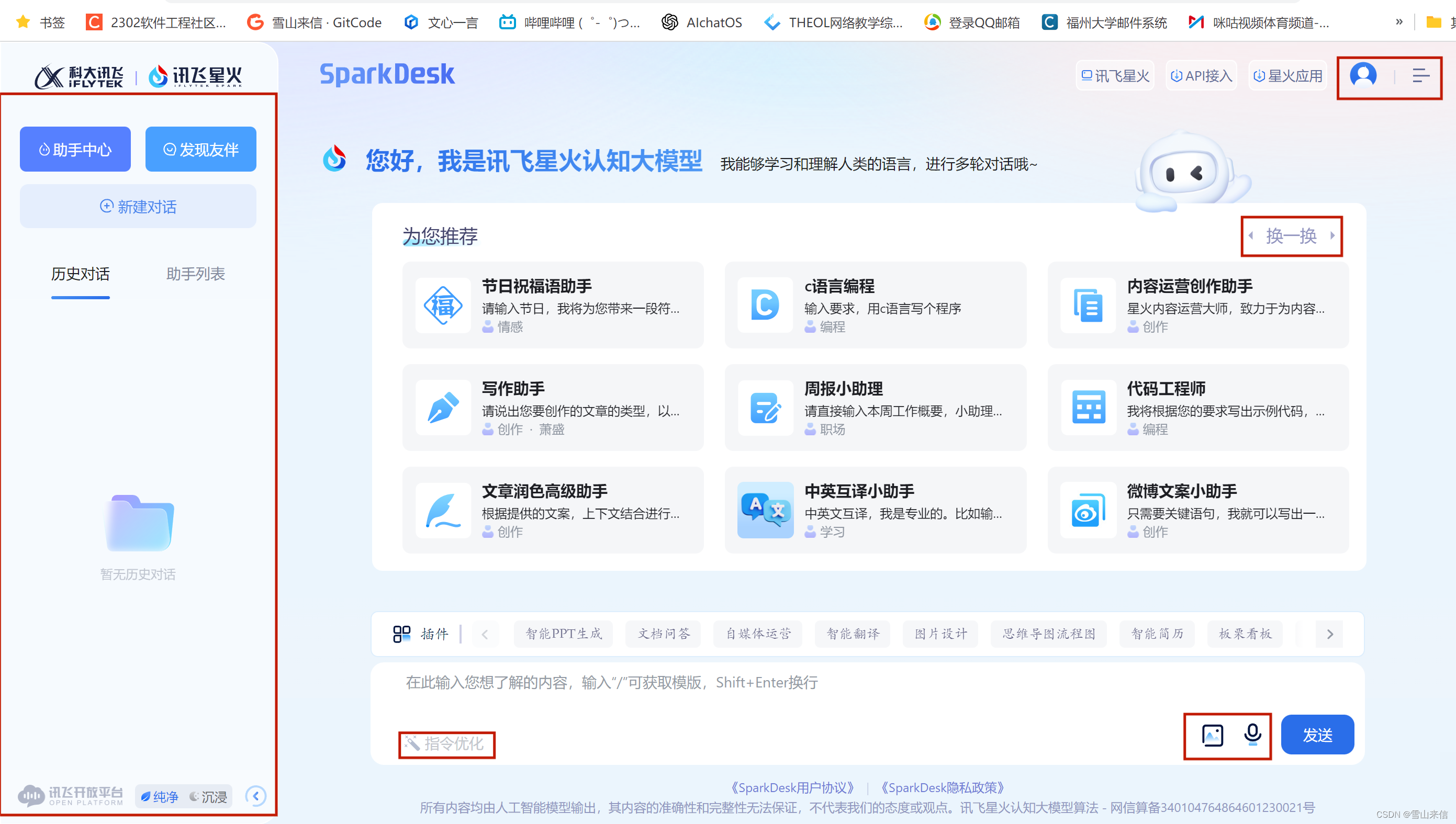1456x824 pixels.
Task: Click the 代码工程师 card title
Action: point(1166,389)
